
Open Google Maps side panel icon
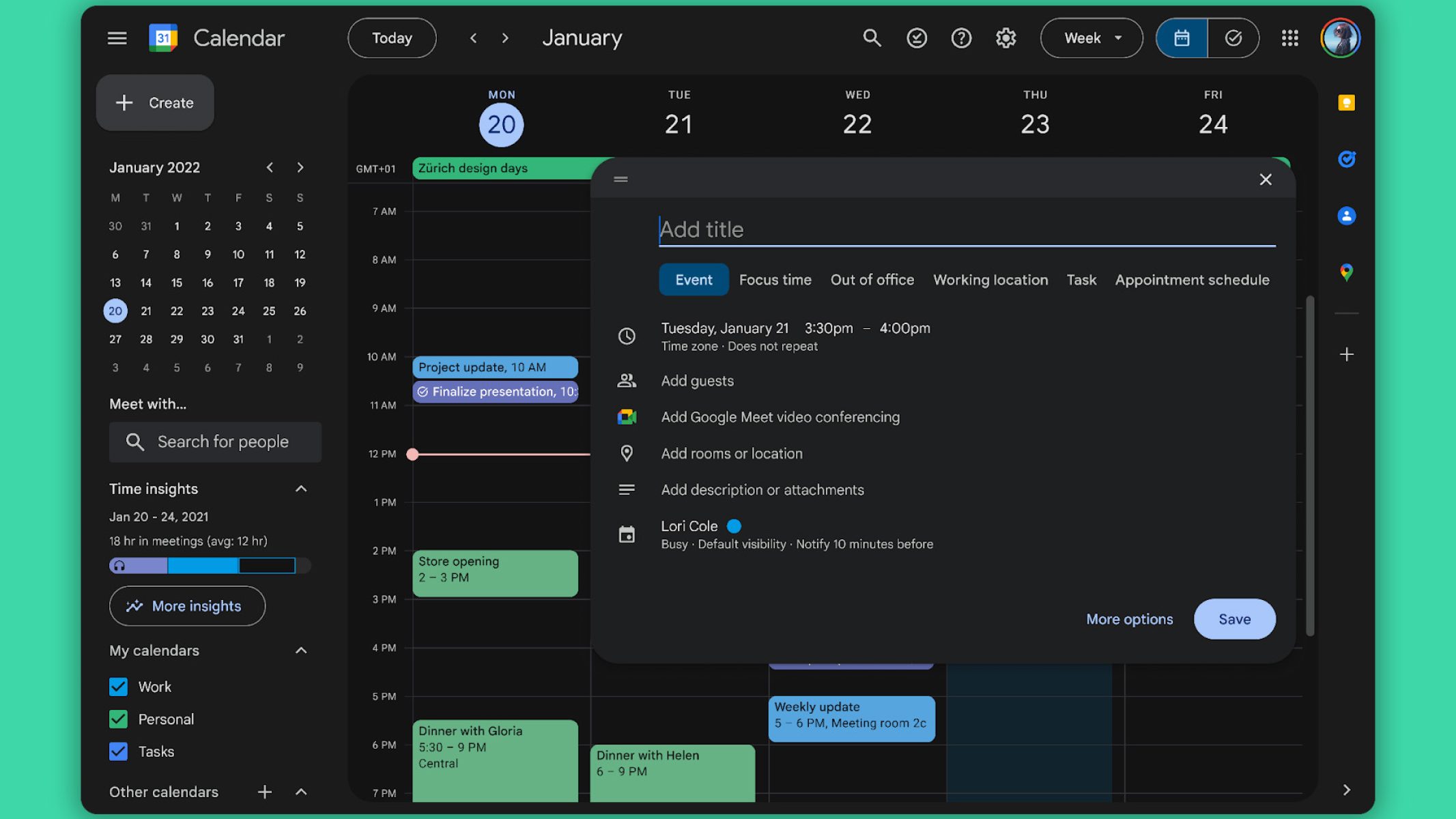coord(1346,273)
